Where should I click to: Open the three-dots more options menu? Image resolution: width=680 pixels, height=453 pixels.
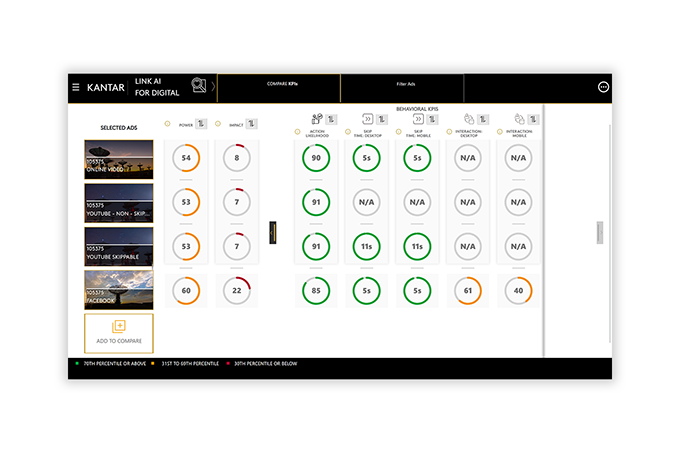pos(603,87)
